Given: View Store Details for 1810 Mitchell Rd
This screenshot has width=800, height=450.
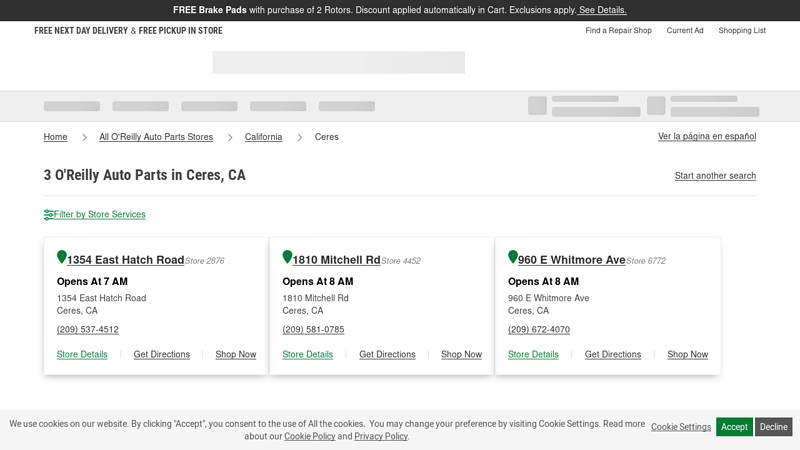Looking at the screenshot, I should [307, 355].
